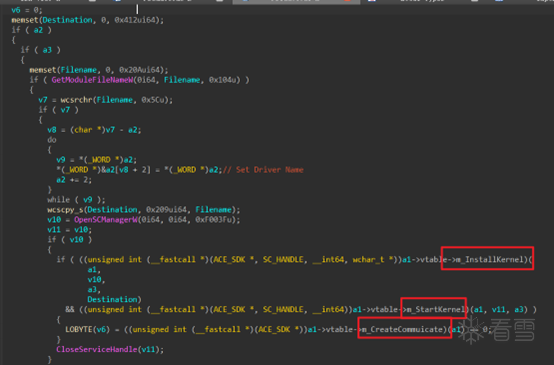The width and height of the screenshot is (554, 365).
Task: Click the 'if ( a2 )' condition
Action: pyautogui.click(x=31, y=30)
